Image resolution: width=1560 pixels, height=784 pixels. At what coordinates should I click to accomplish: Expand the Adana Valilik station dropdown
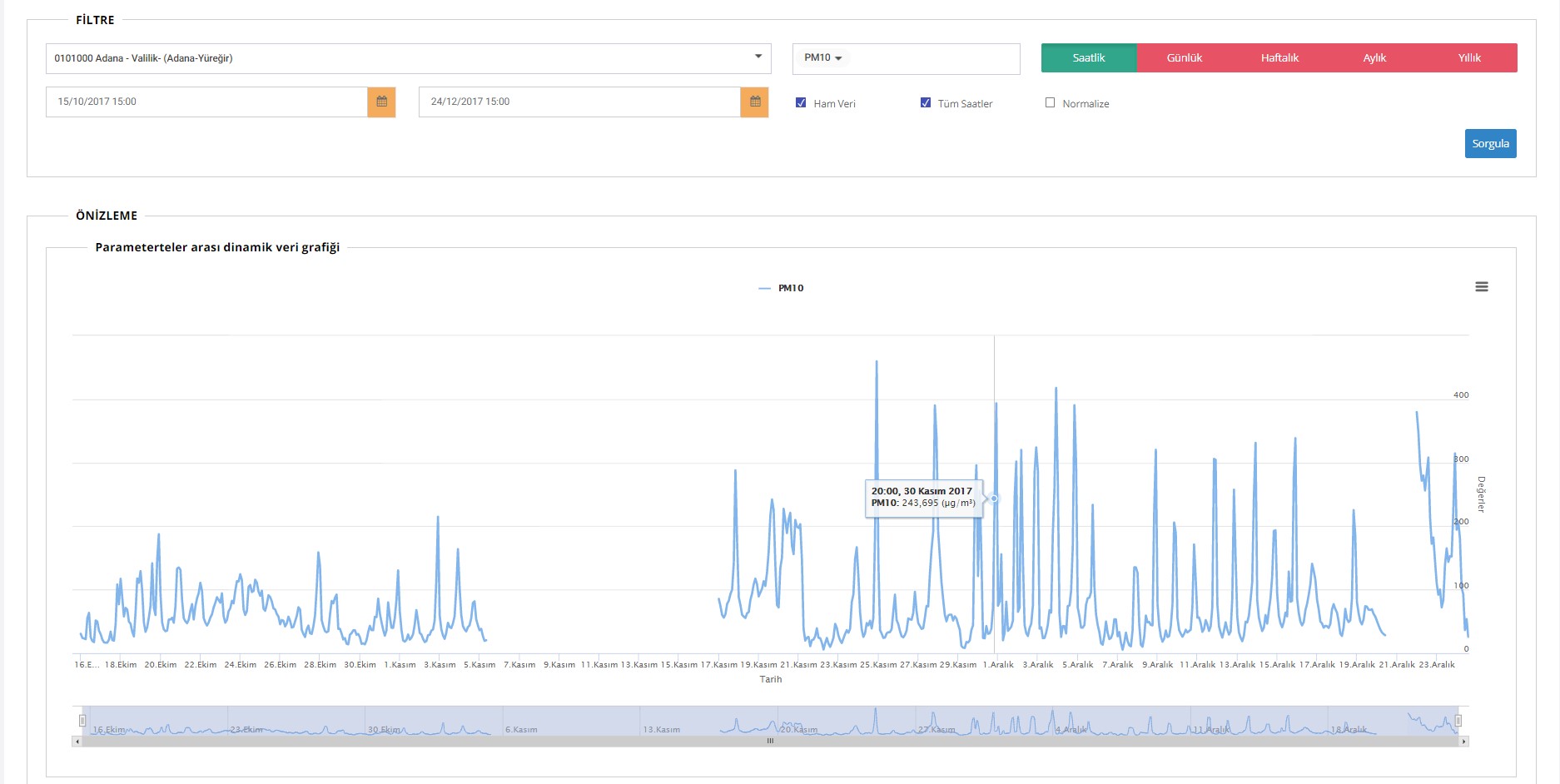(x=408, y=58)
